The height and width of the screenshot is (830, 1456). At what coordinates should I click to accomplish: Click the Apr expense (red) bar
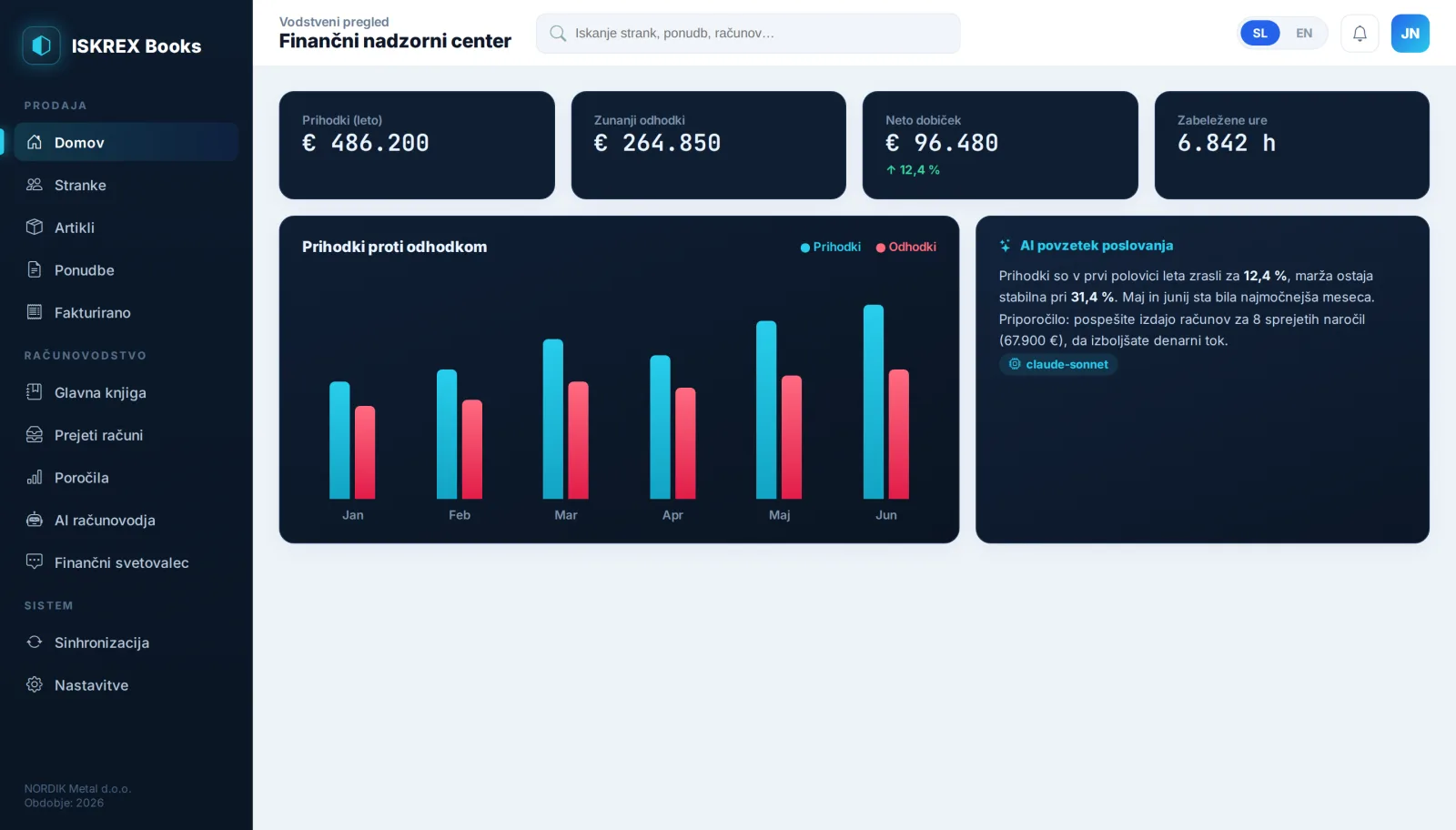click(685, 443)
